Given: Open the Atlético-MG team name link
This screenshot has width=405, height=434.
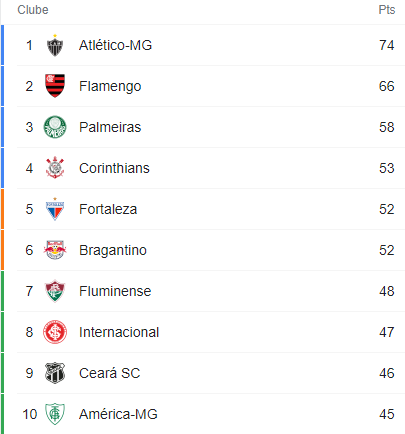Looking at the screenshot, I should [115, 45].
